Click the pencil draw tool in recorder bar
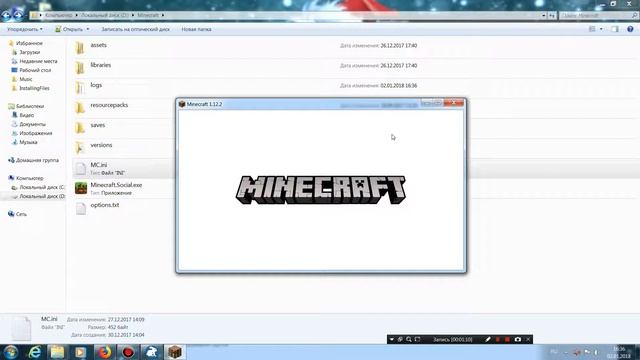The image size is (640, 360). (488, 339)
